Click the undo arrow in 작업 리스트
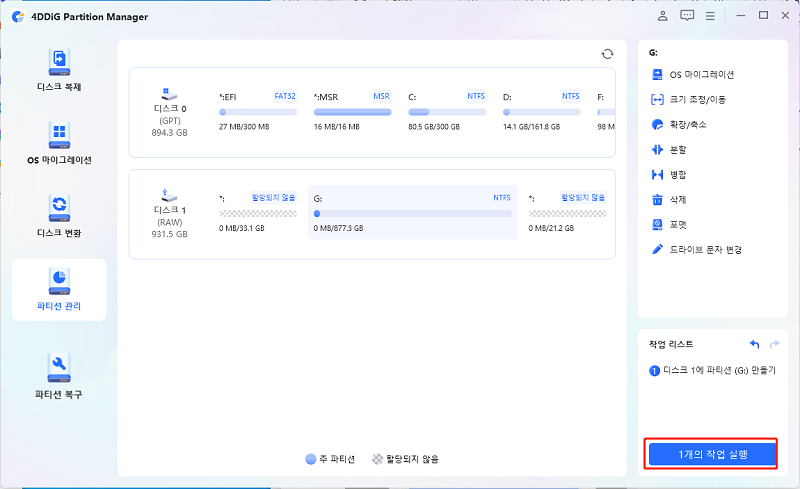The image size is (800, 489). coord(755,344)
